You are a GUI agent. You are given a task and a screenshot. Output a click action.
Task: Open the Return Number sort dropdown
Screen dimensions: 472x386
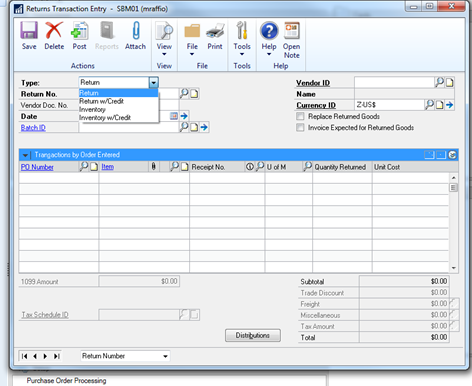165,356
